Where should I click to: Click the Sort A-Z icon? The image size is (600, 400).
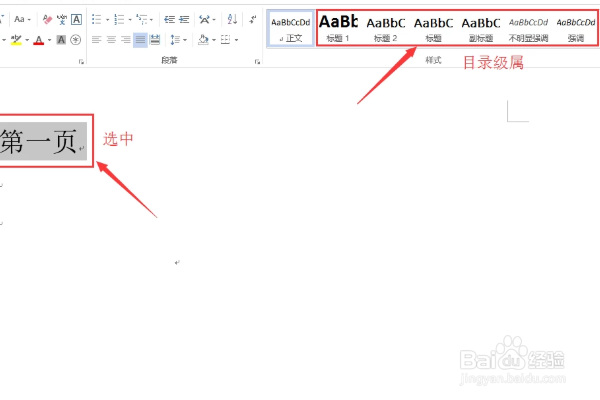coord(232,19)
